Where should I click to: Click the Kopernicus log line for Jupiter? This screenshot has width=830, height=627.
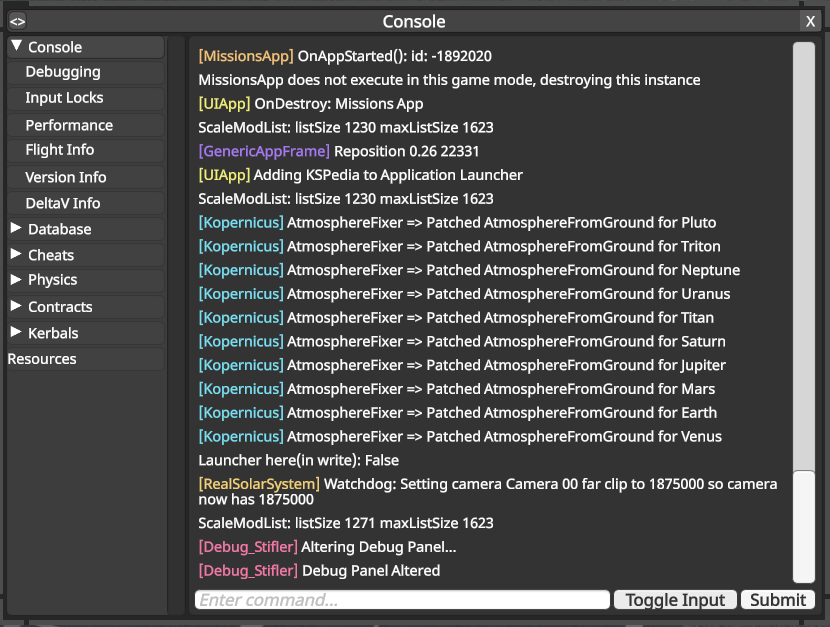(x=462, y=366)
